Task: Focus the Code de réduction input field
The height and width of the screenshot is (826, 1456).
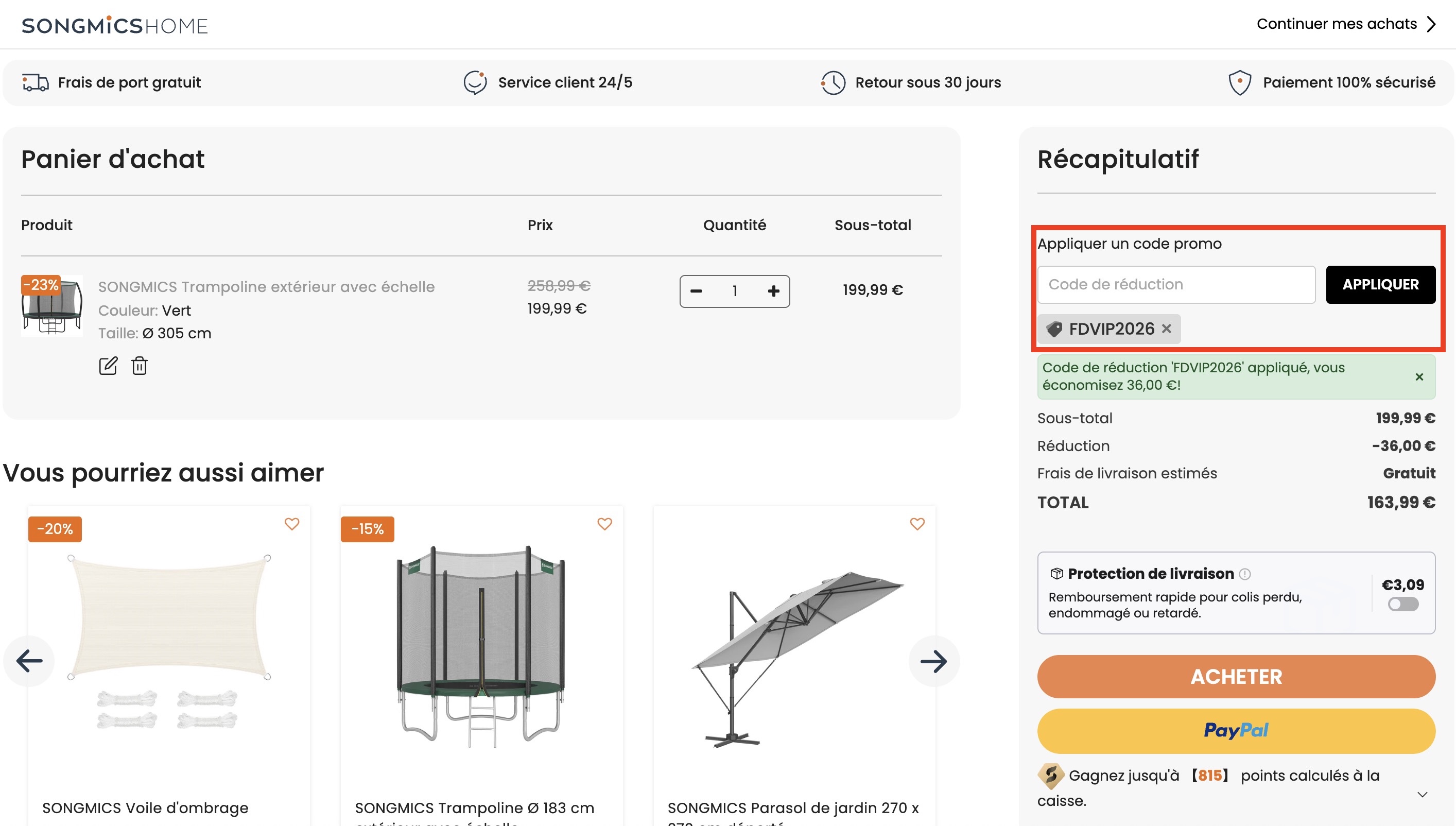Action: [1176, 284]
